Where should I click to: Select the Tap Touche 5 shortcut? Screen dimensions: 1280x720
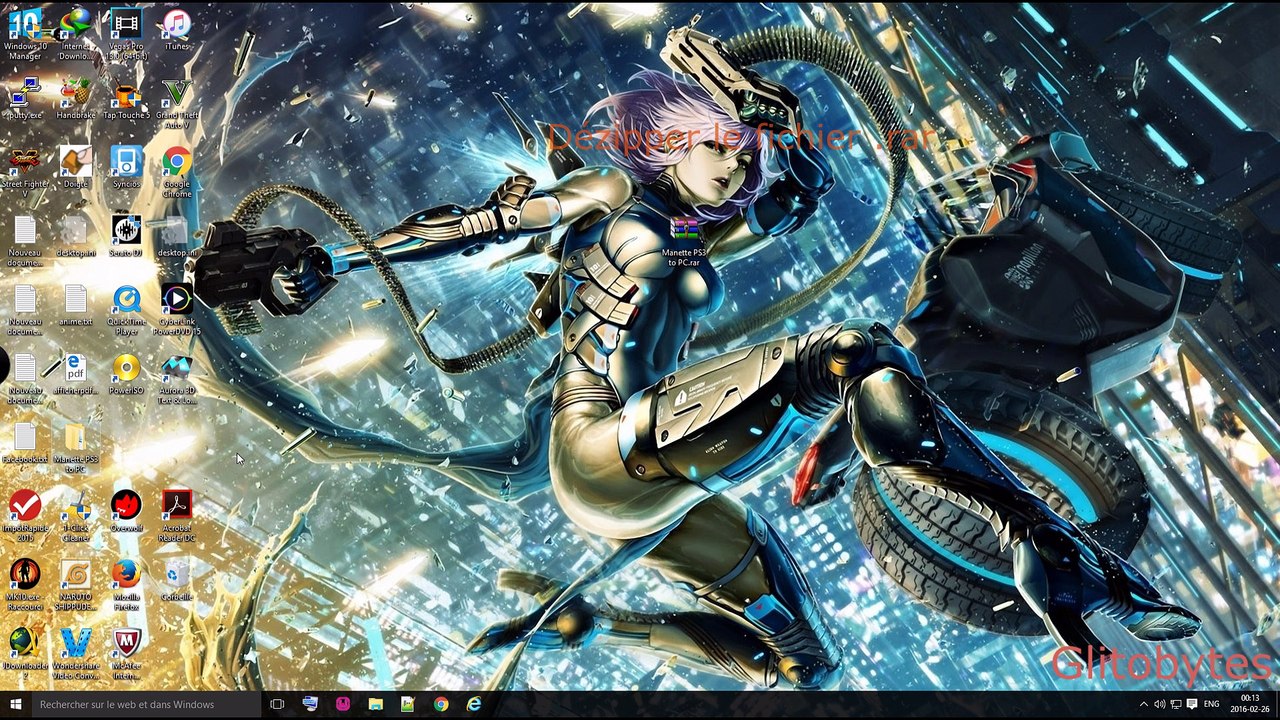[126, 99]
